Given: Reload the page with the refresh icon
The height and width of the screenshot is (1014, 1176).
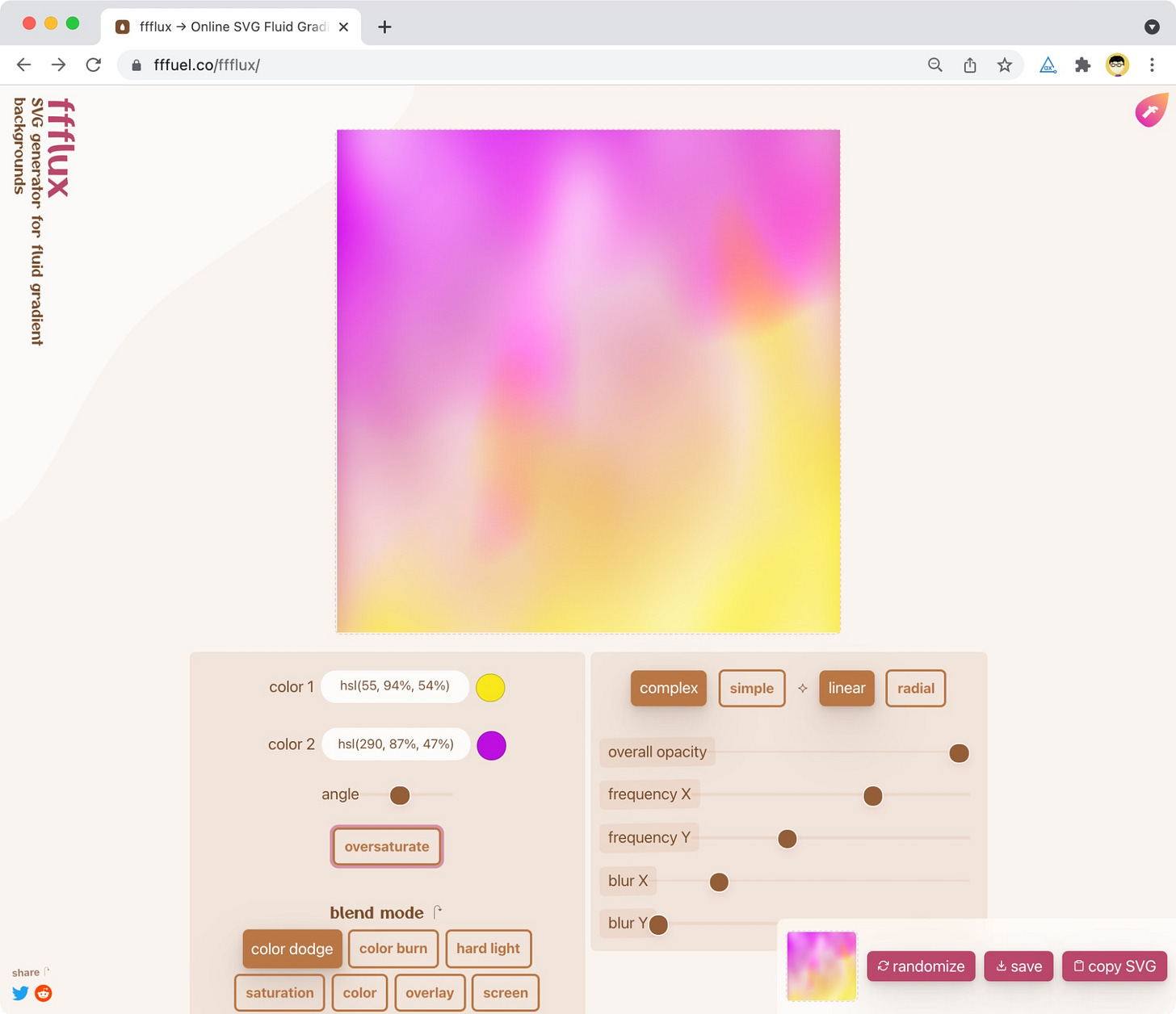Looking at the screenshot, I should [x=94, y=65].
